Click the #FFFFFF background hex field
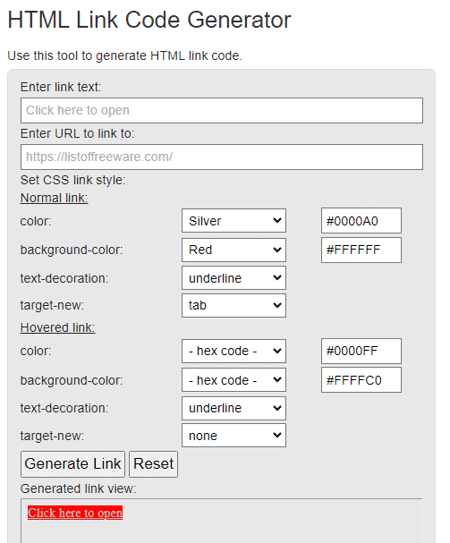The image size is (450, 543). [361, 250]
